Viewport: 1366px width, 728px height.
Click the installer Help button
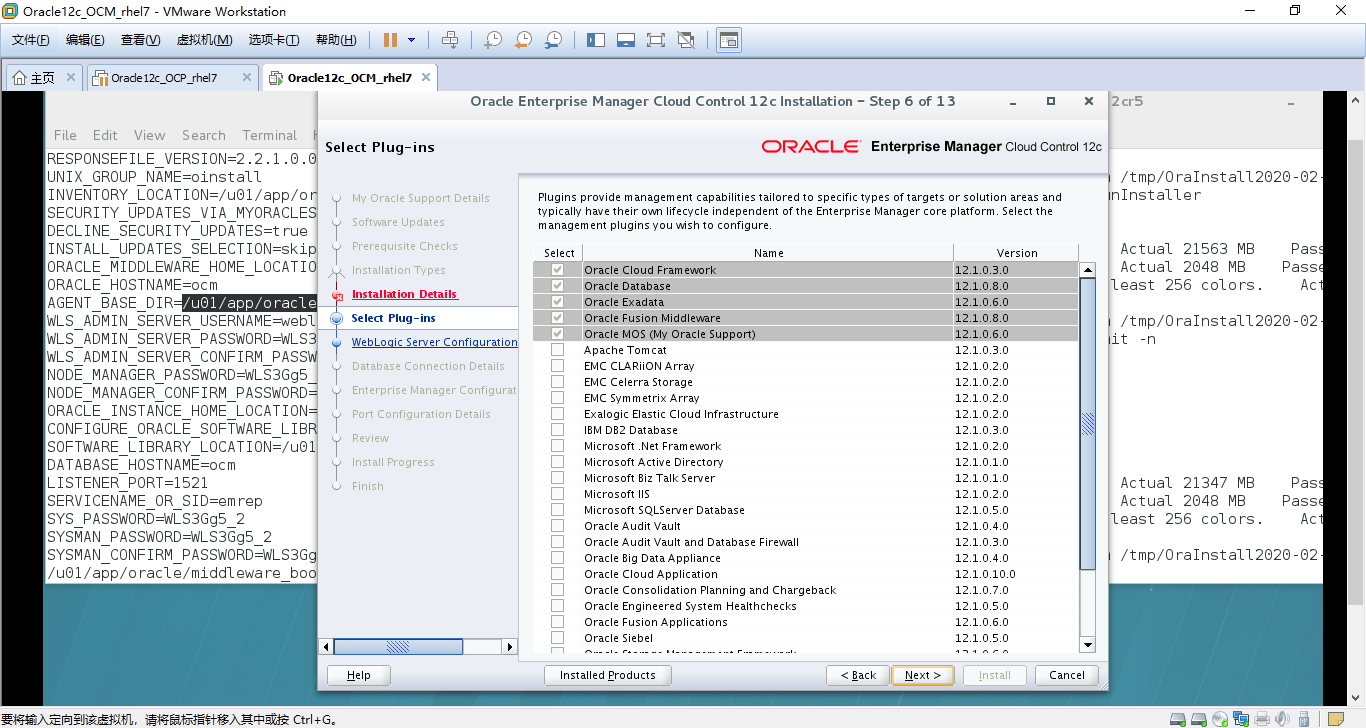click(x=359, y=675)
